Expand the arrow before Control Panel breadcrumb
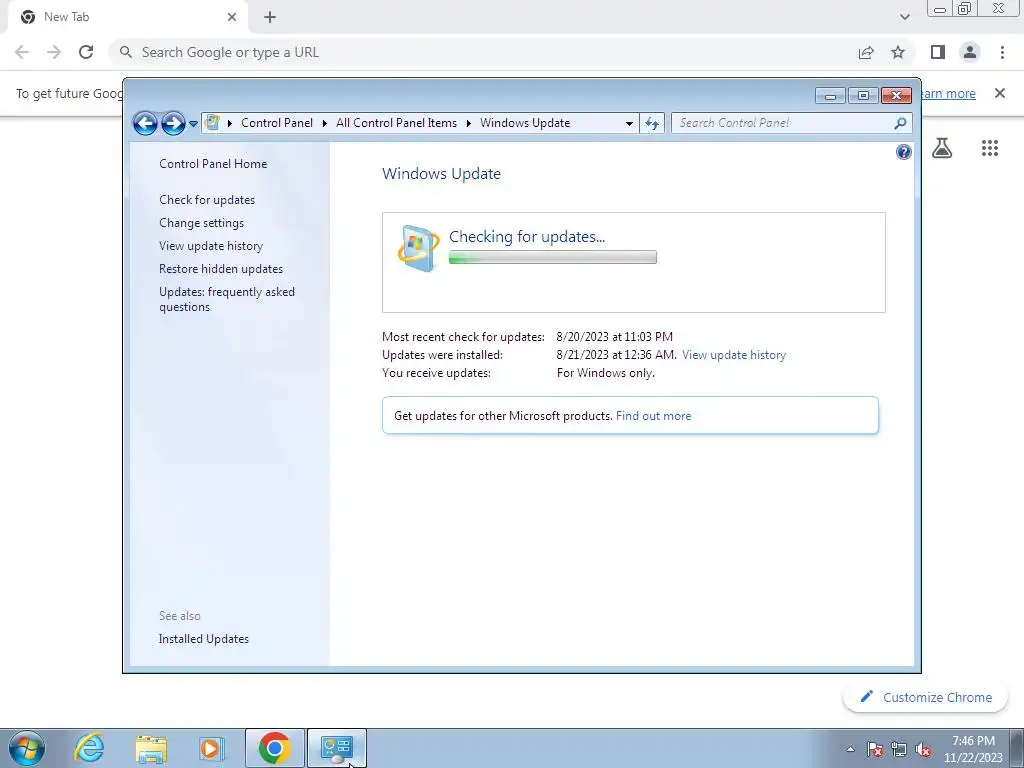This screenshot has width=1024, height=768. pyautogui.click(x=230, y=123)
